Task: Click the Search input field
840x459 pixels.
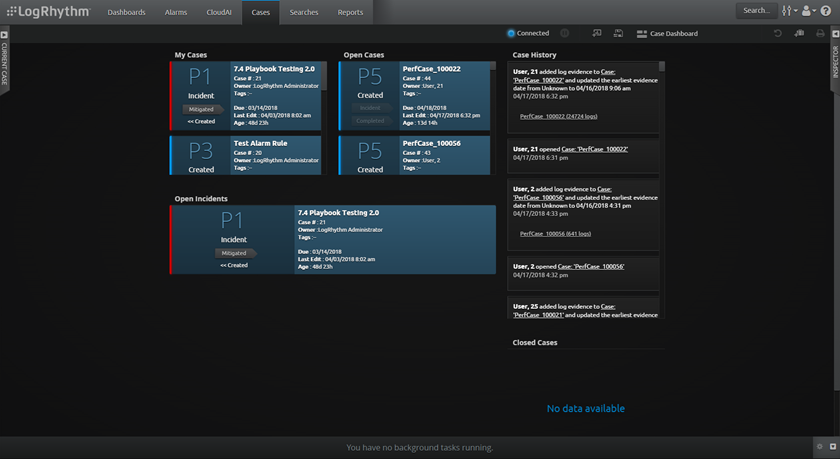Action: (x=756, y=11)
